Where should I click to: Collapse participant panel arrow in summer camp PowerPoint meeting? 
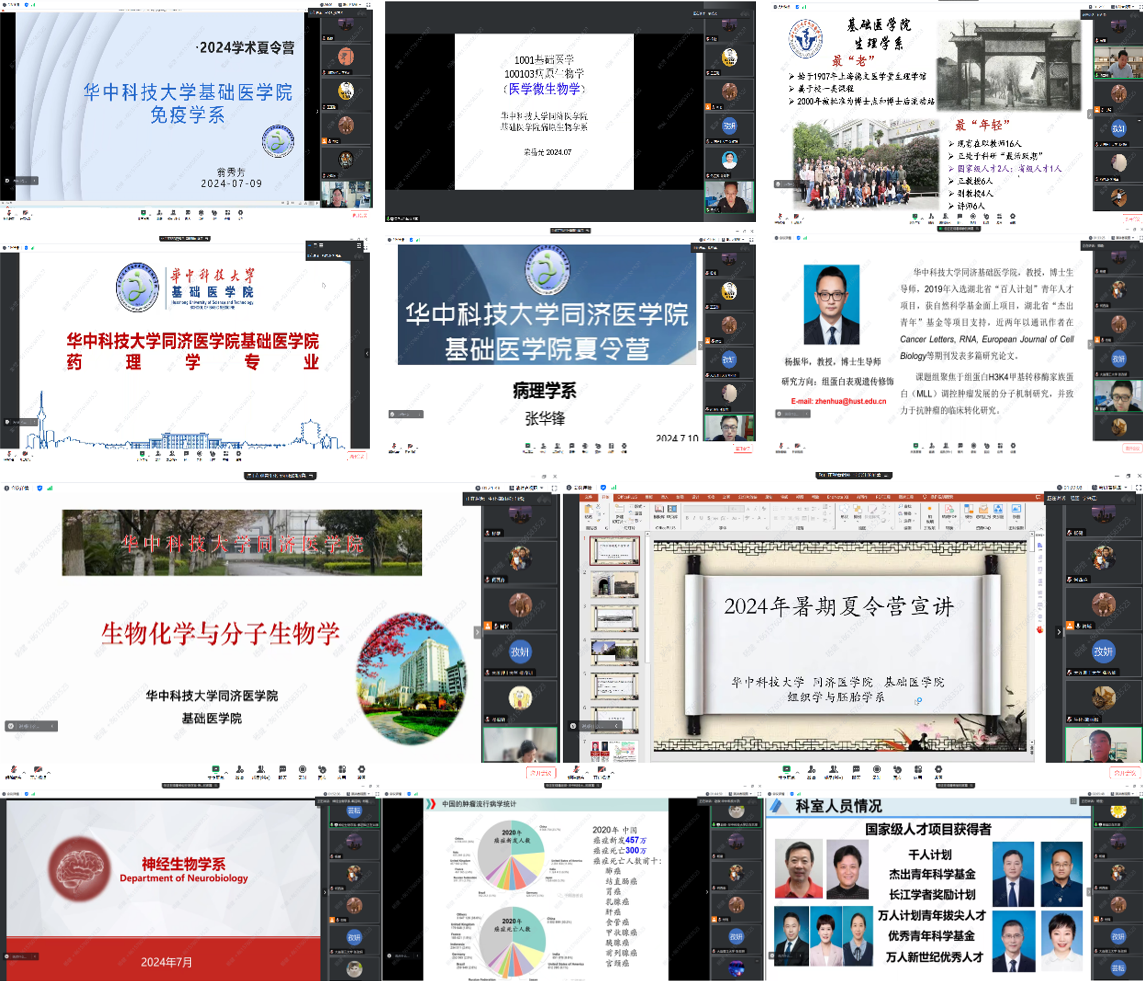pos(1058,632)
